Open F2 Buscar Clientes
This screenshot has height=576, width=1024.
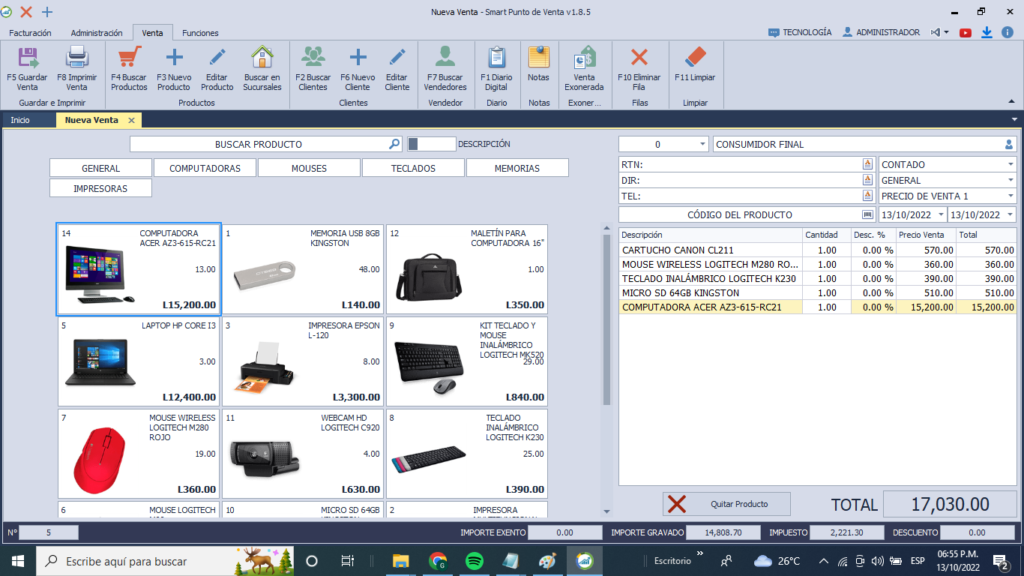(313, 60)
